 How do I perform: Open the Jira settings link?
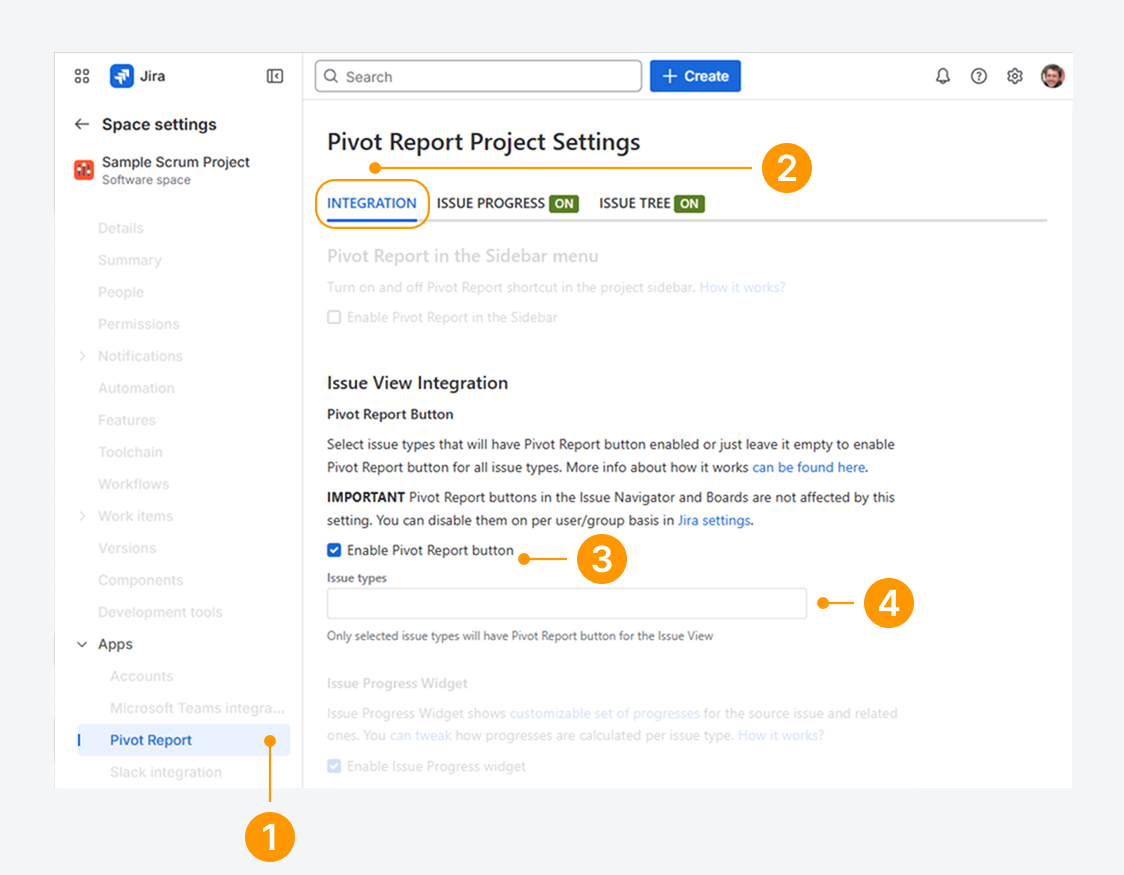pyautogui.click(x=714, y=520)
